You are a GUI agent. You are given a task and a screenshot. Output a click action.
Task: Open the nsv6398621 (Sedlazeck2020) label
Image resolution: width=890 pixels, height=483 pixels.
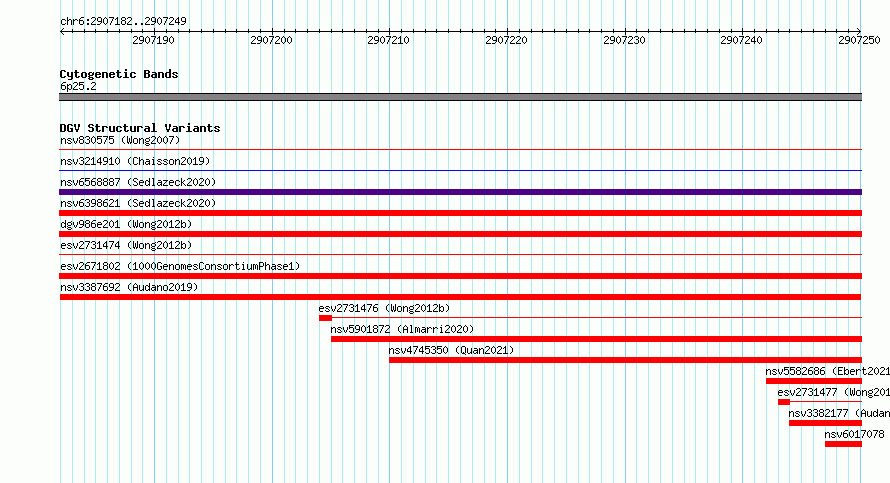[138, 203]
